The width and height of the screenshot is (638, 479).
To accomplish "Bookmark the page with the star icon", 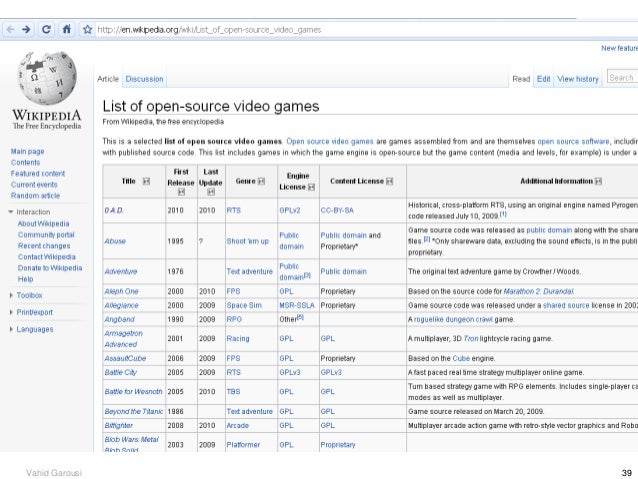I will pyautogui.click(x=88, y=30).
